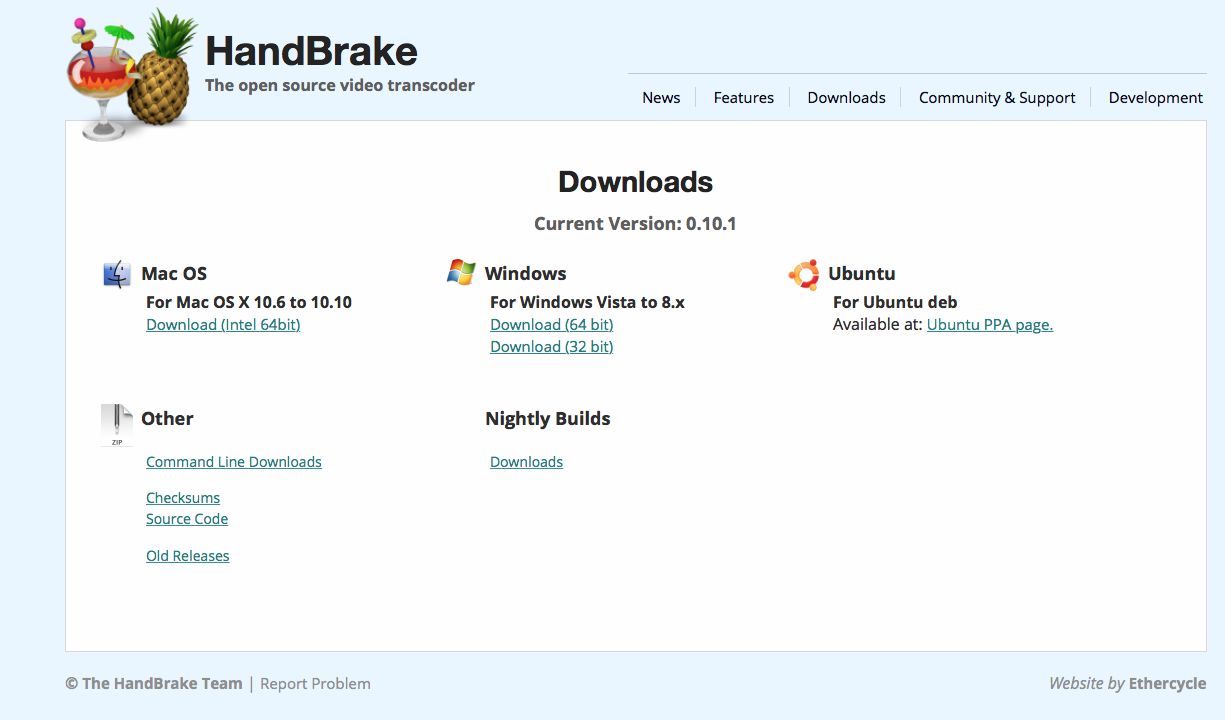Open the Nightly Builds Downloads link
The width and height of the screenshot is (1225, 720).
(x=527, y=462)
